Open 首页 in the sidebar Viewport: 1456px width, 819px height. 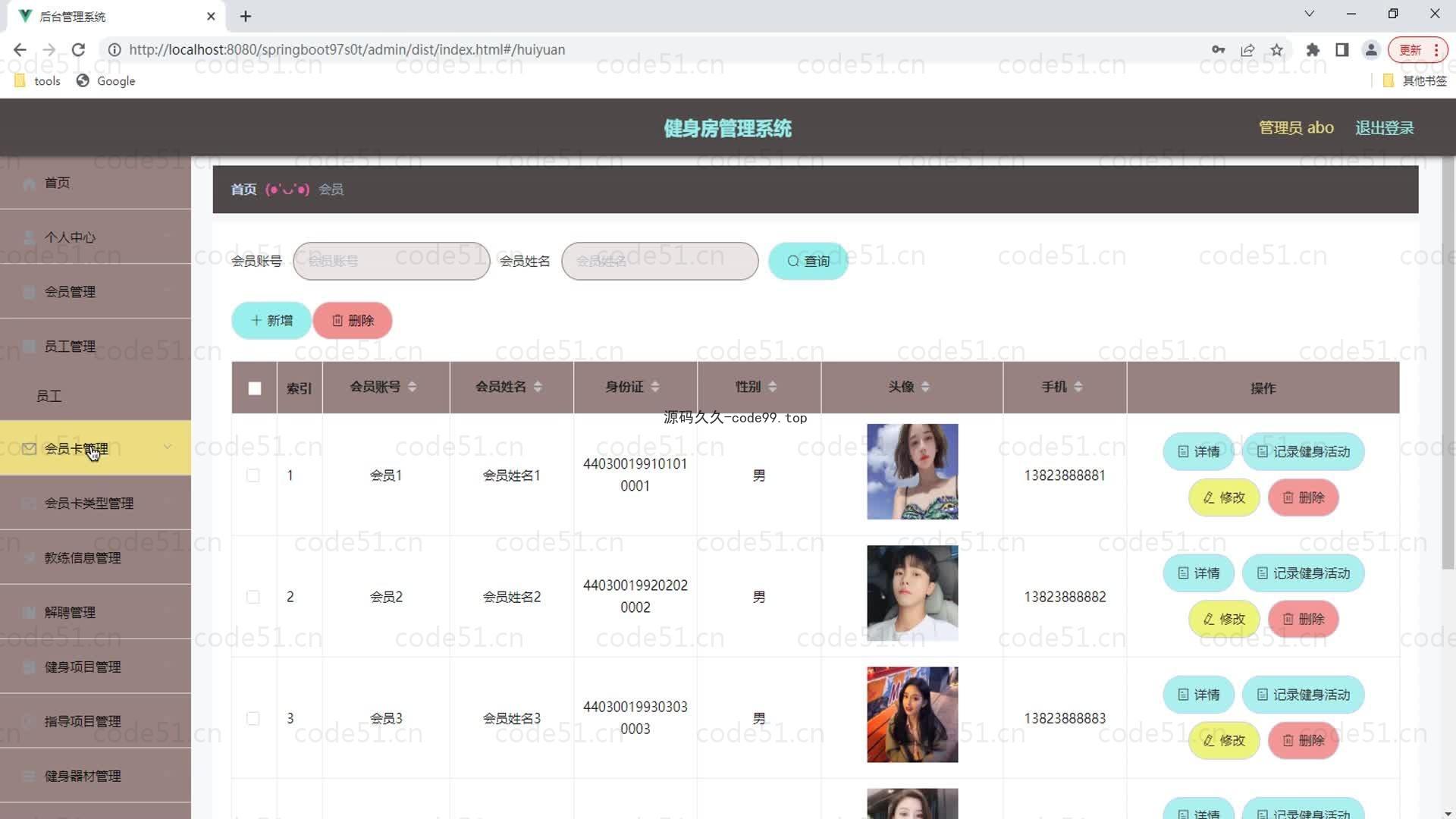(96, 183)
